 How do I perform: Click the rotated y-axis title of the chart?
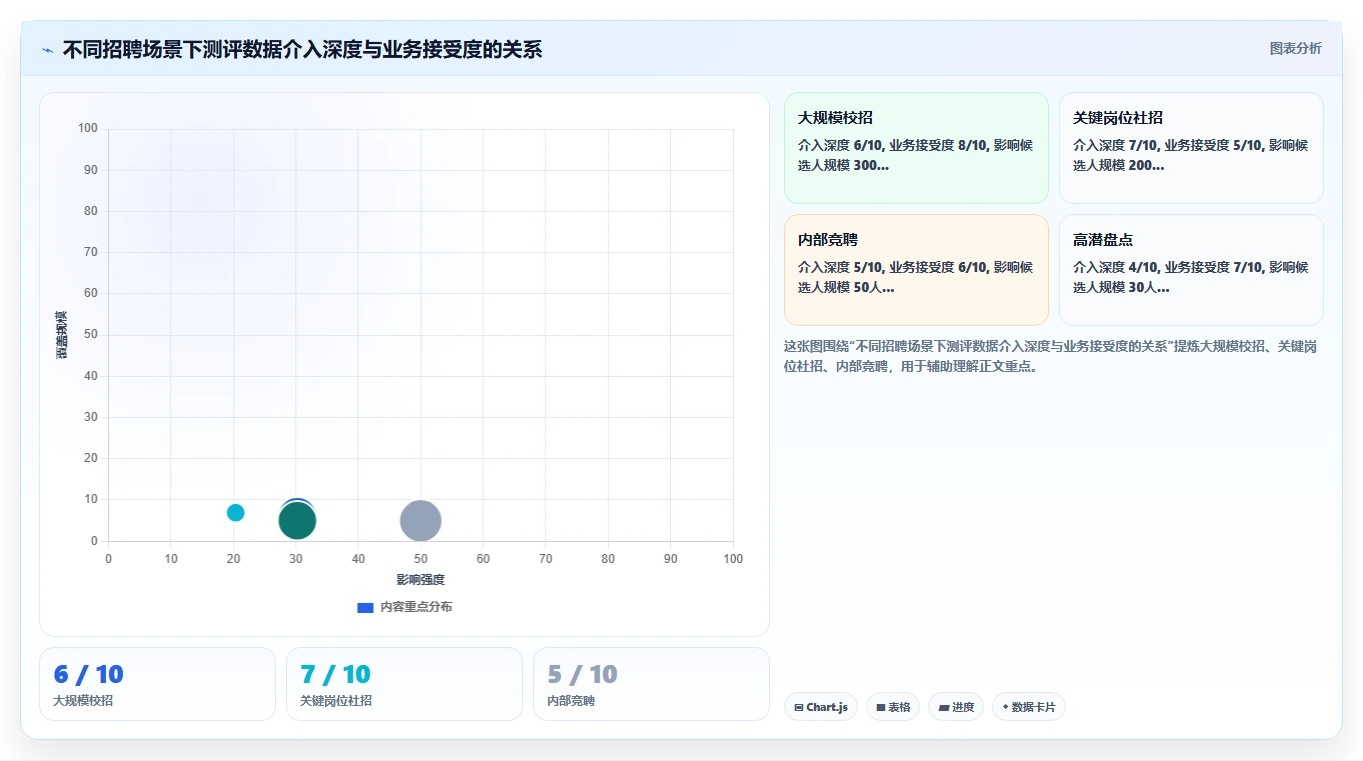click(61, 335)
